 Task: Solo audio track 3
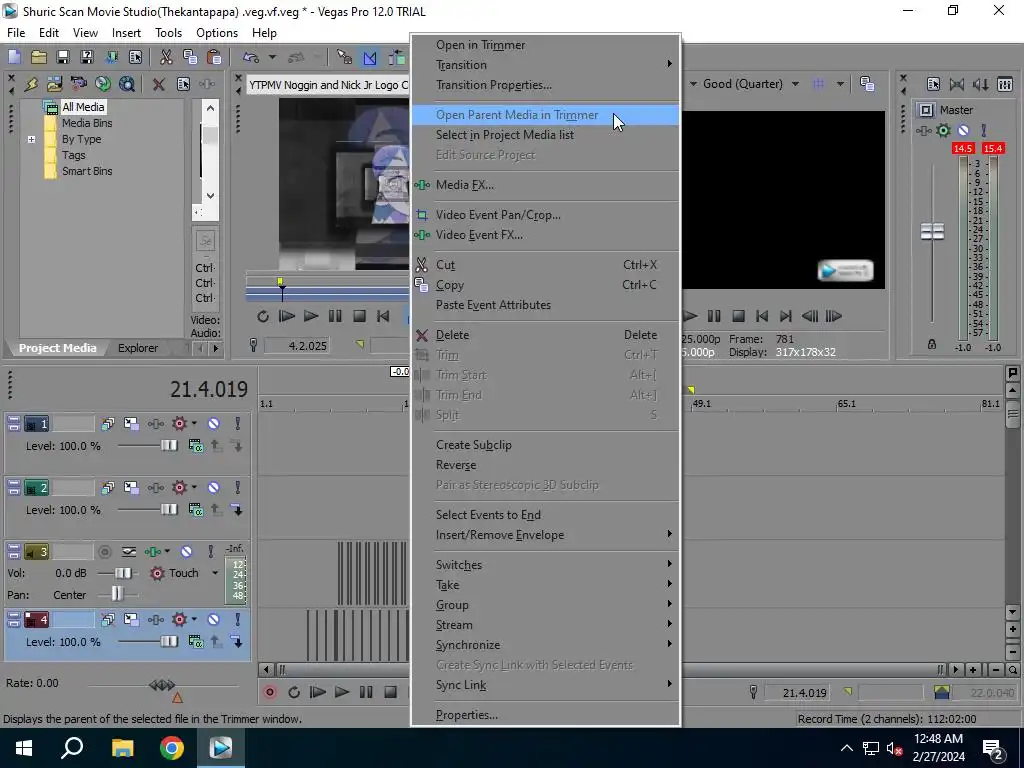click(210, 552)
